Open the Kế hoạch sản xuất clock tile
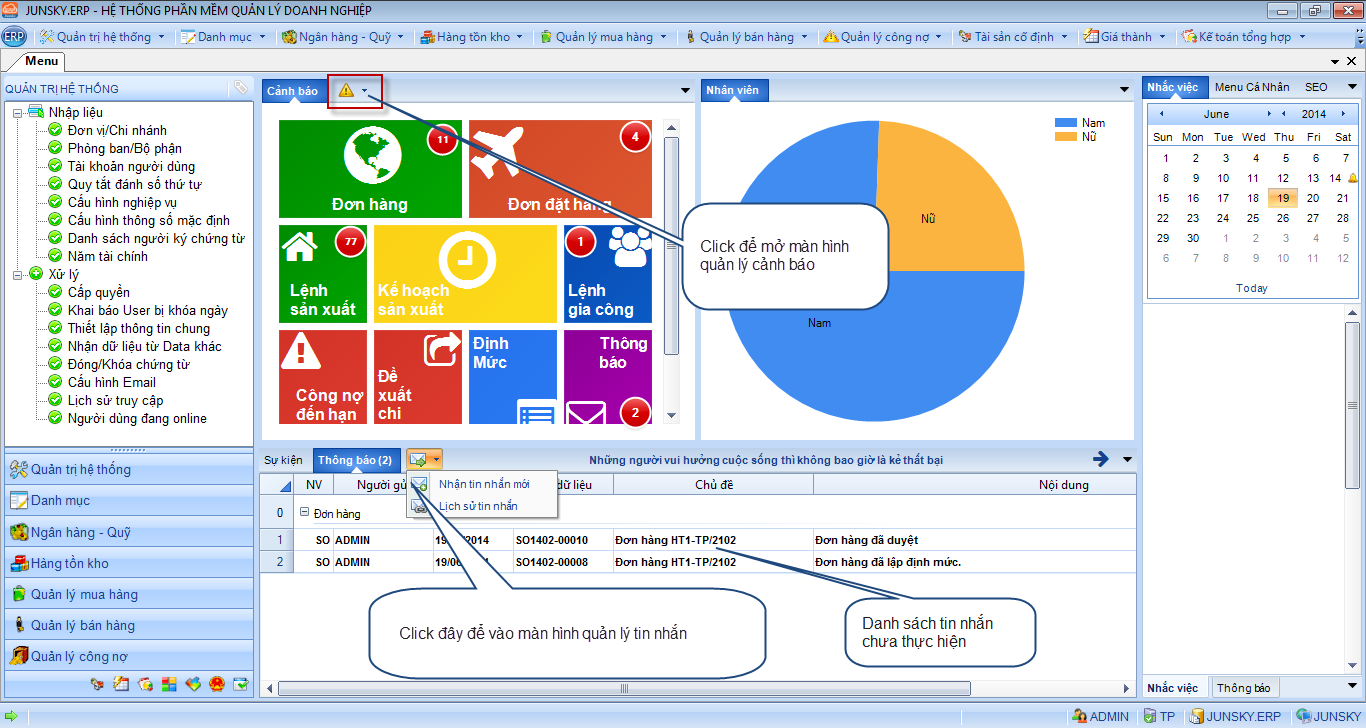Viewport: 1366px width, 728px height. click(x=464, y=273)
